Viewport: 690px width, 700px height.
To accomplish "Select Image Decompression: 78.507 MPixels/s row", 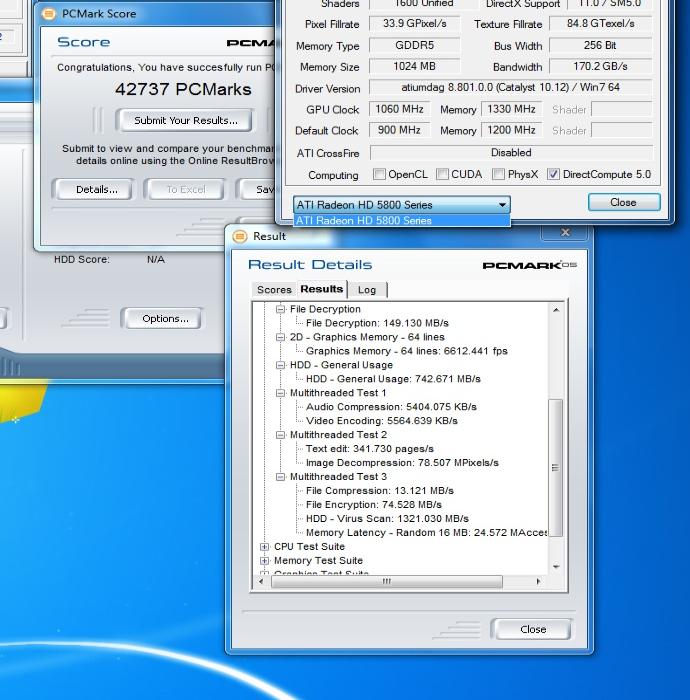I will (x=402, y=463).
